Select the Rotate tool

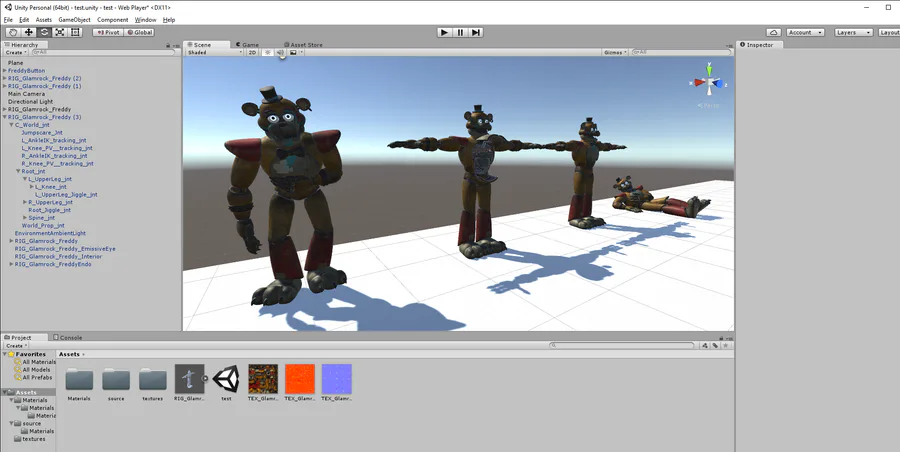[44, 33]
